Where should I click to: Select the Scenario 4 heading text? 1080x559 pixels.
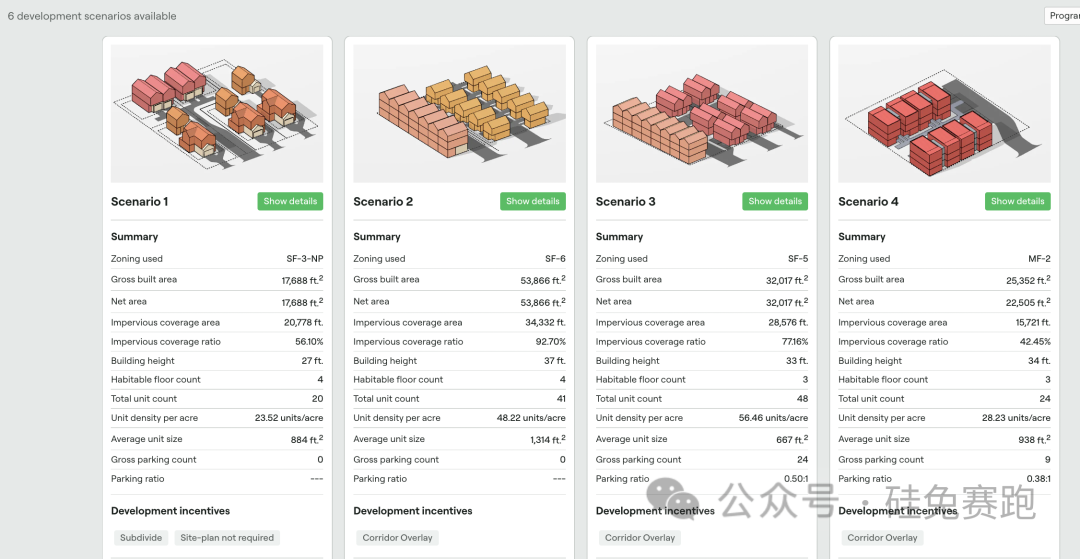[868, 202]
